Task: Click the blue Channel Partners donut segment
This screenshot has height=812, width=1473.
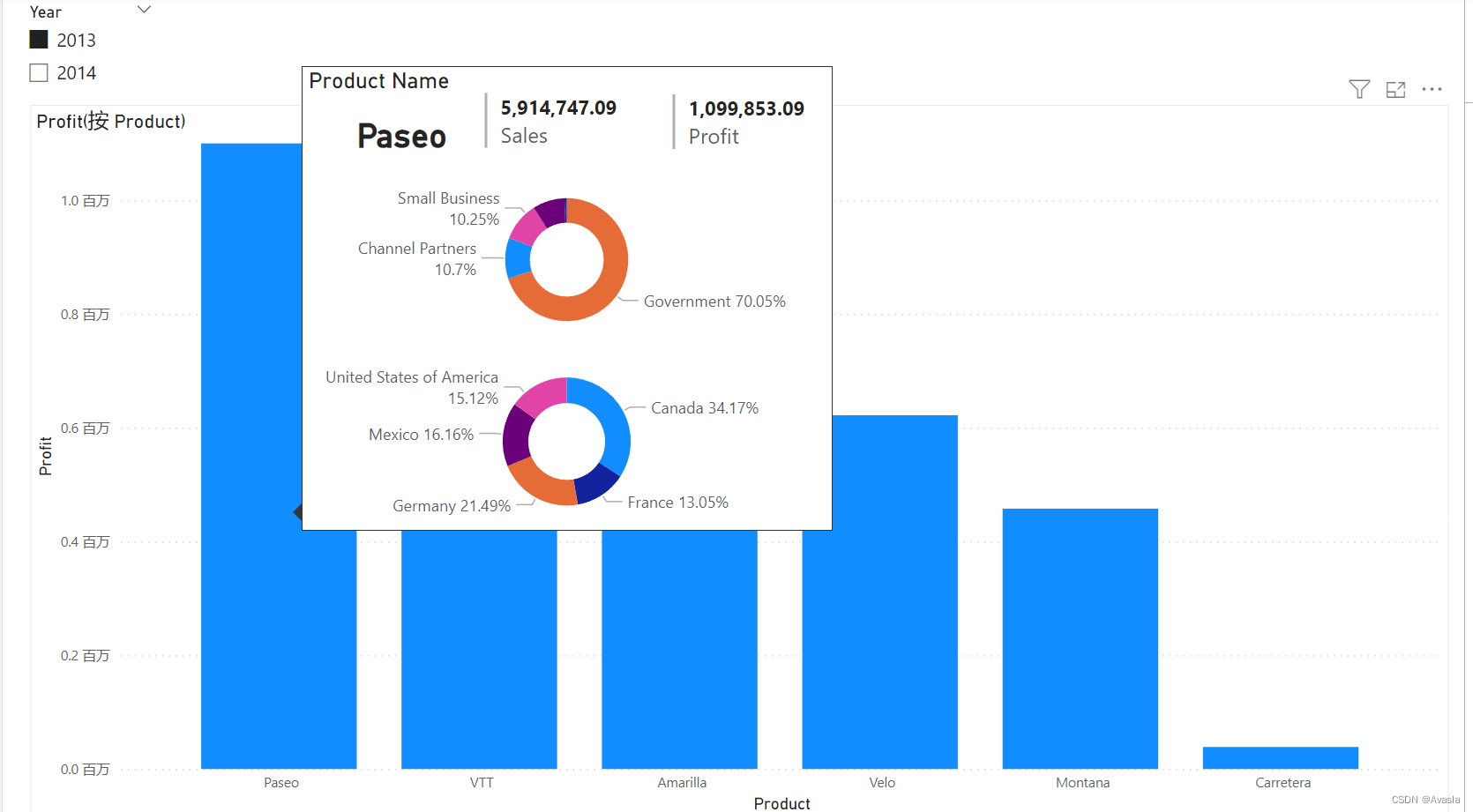Action: (519, 259)
